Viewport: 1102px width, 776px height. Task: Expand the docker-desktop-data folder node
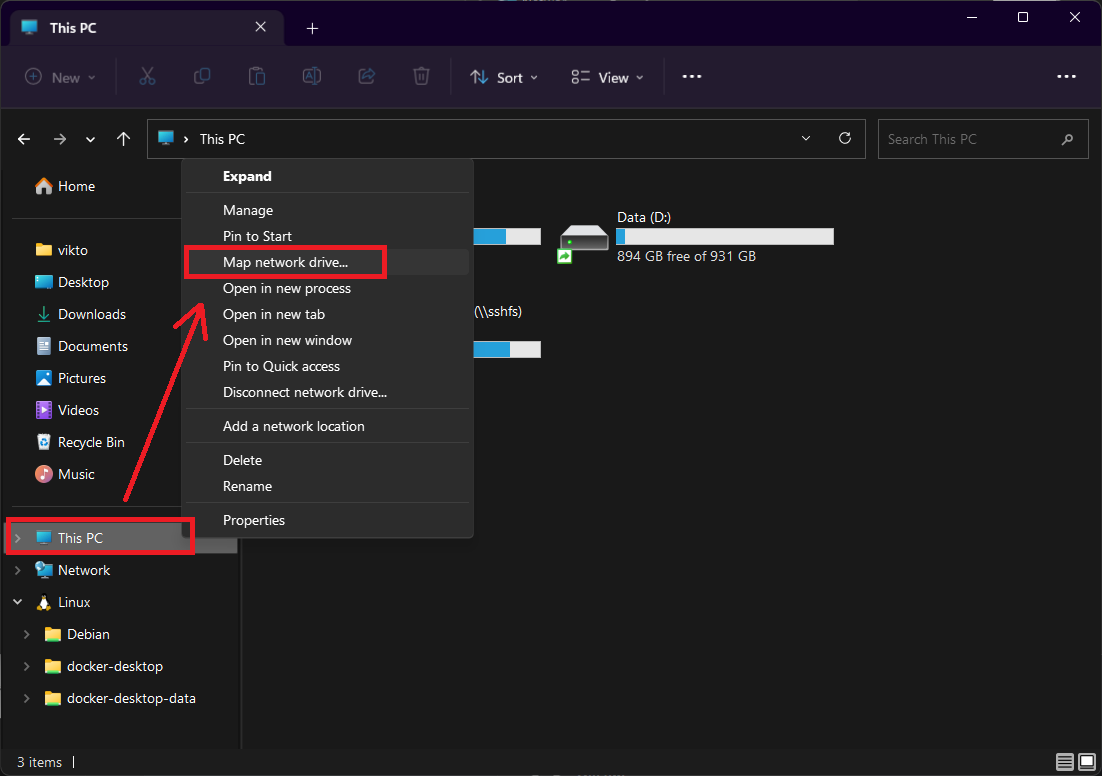(27, 698)
